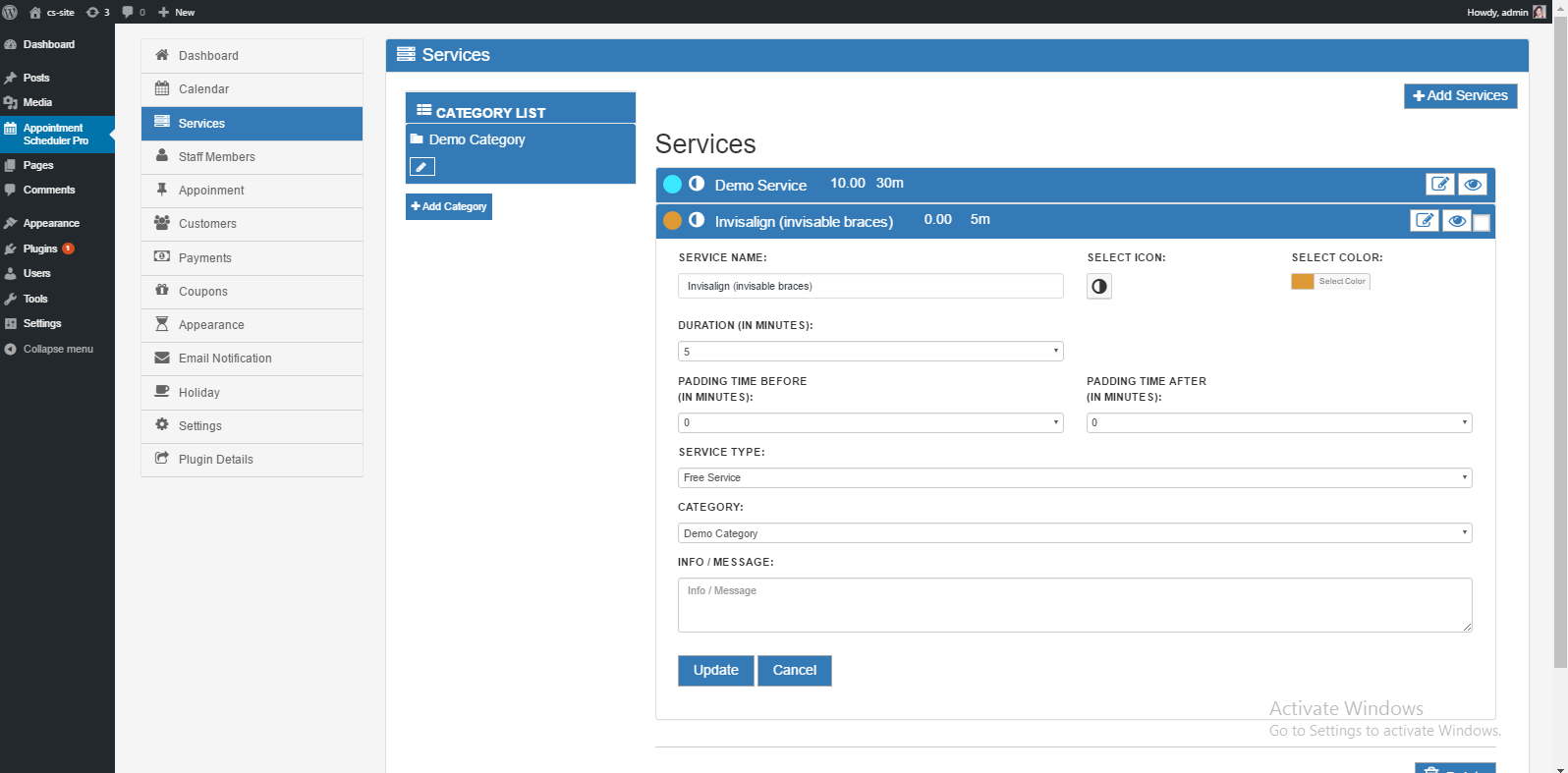Open Email Notification menu item
Screen dimensions: 1568x773
pyautogui.click(x=225, y=359)
